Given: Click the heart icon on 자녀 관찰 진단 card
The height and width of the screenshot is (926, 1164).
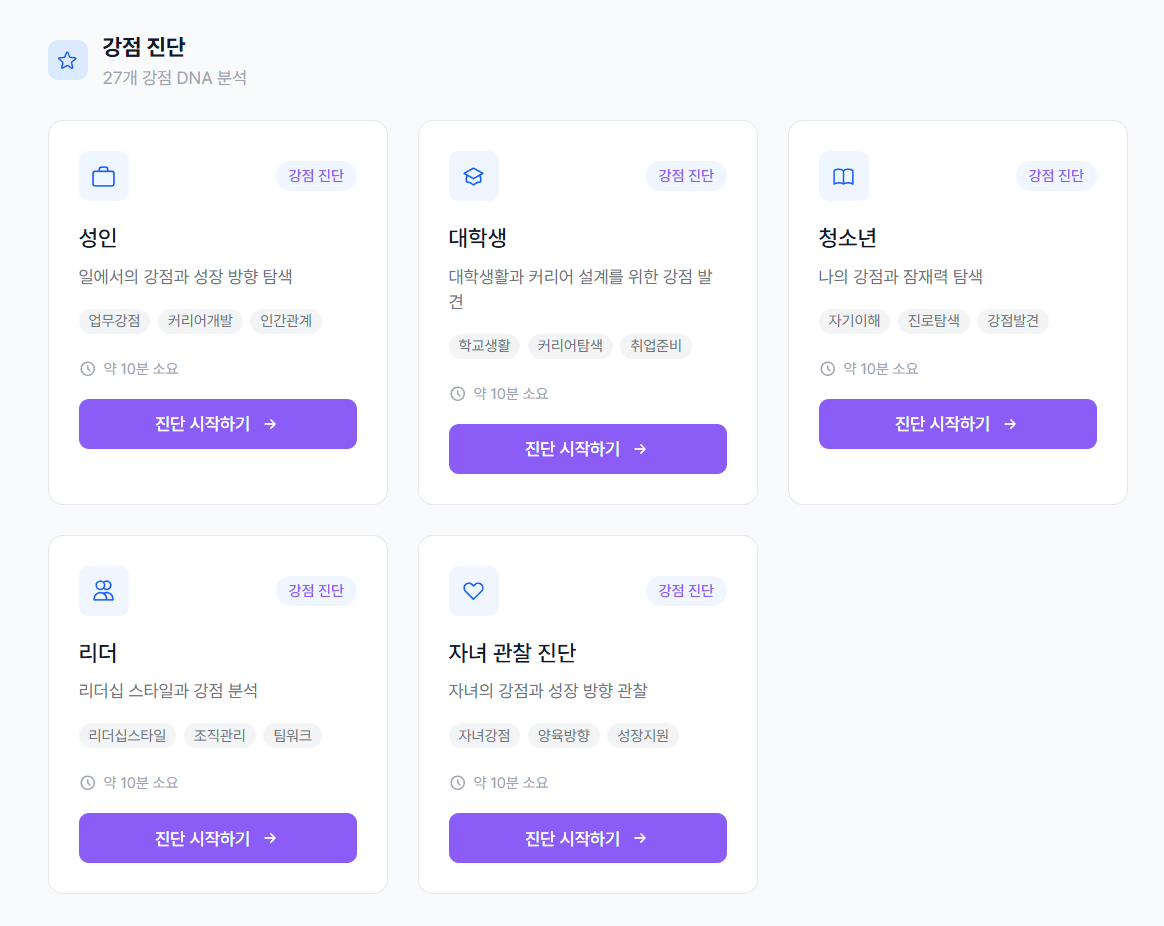Looking at the screenshot, I should [473, 590].
